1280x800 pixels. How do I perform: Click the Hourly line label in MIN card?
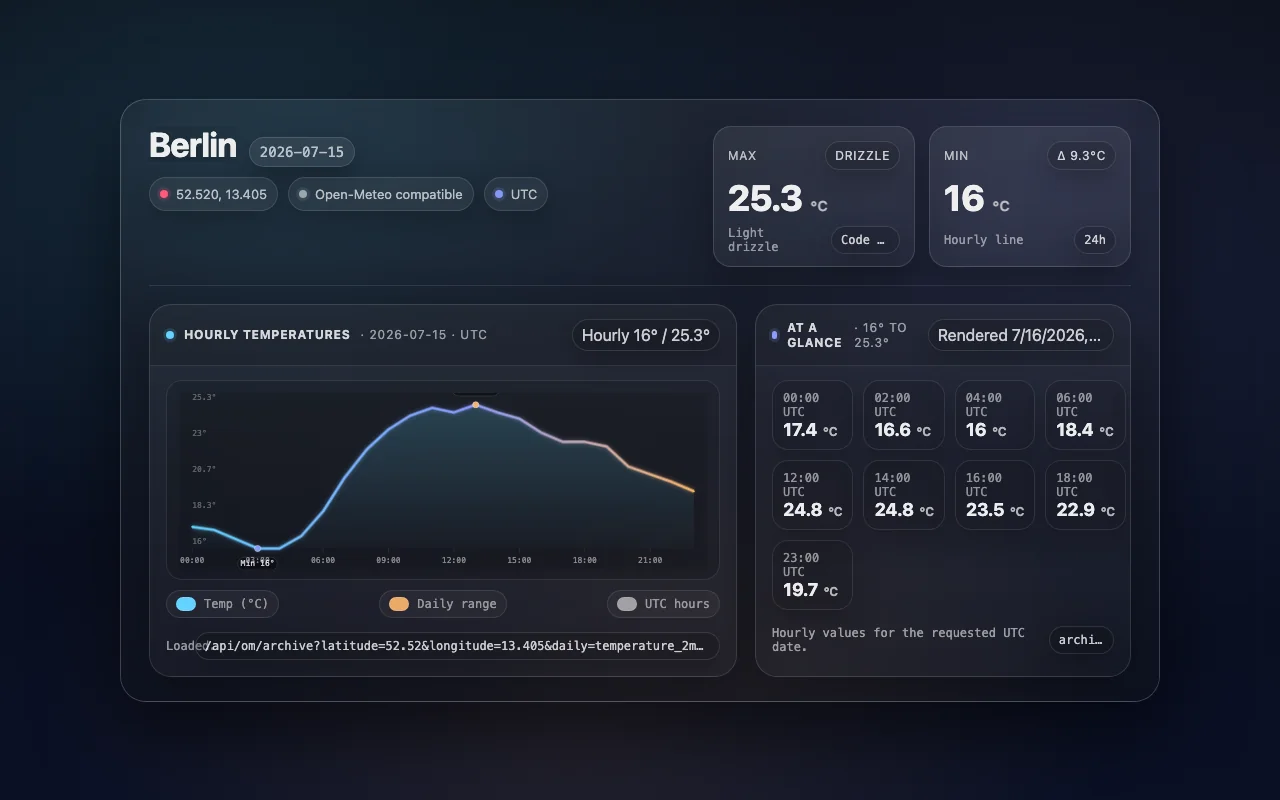tap(983, 240)
